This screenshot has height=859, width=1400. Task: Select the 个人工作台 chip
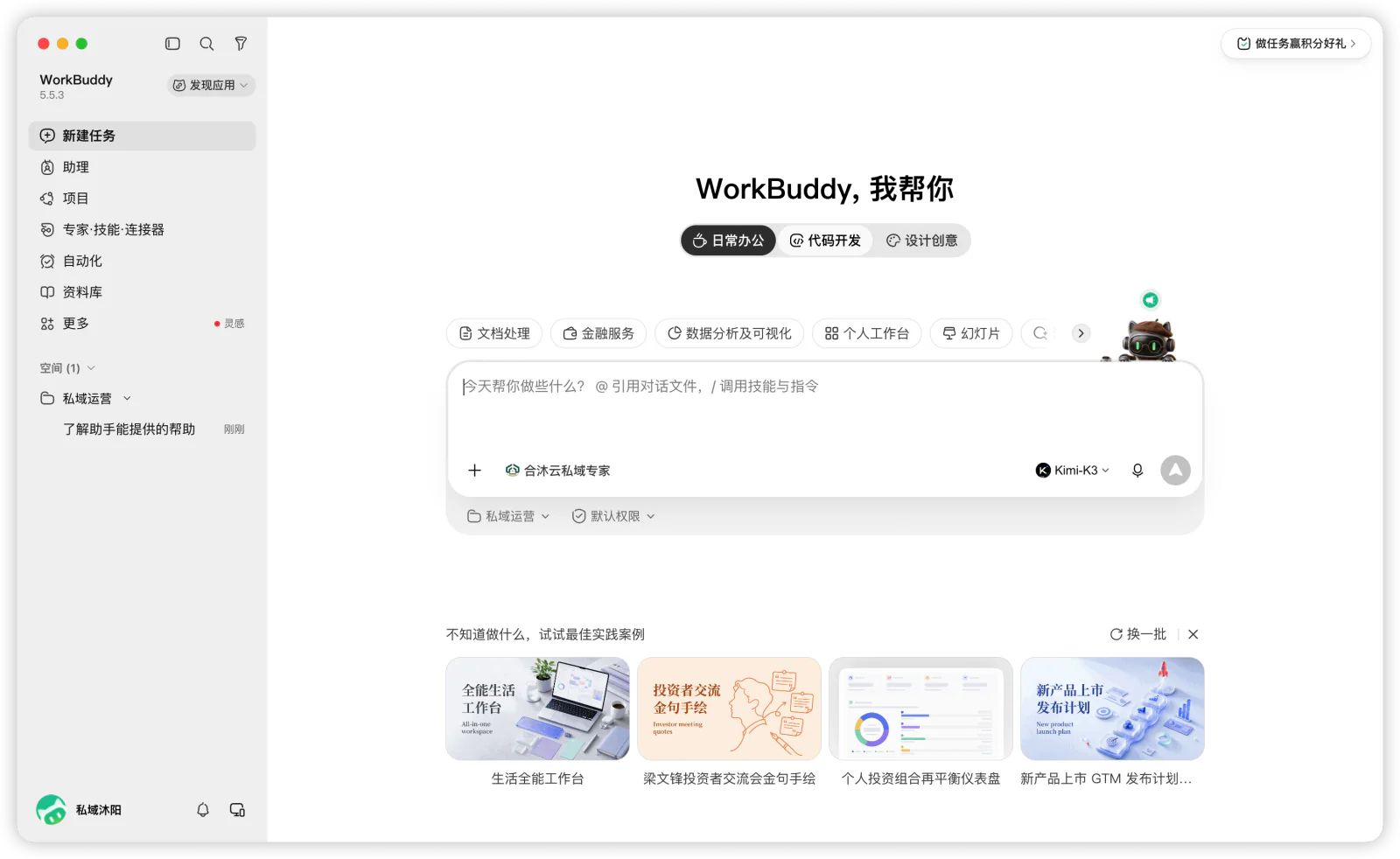pos(867,333)
